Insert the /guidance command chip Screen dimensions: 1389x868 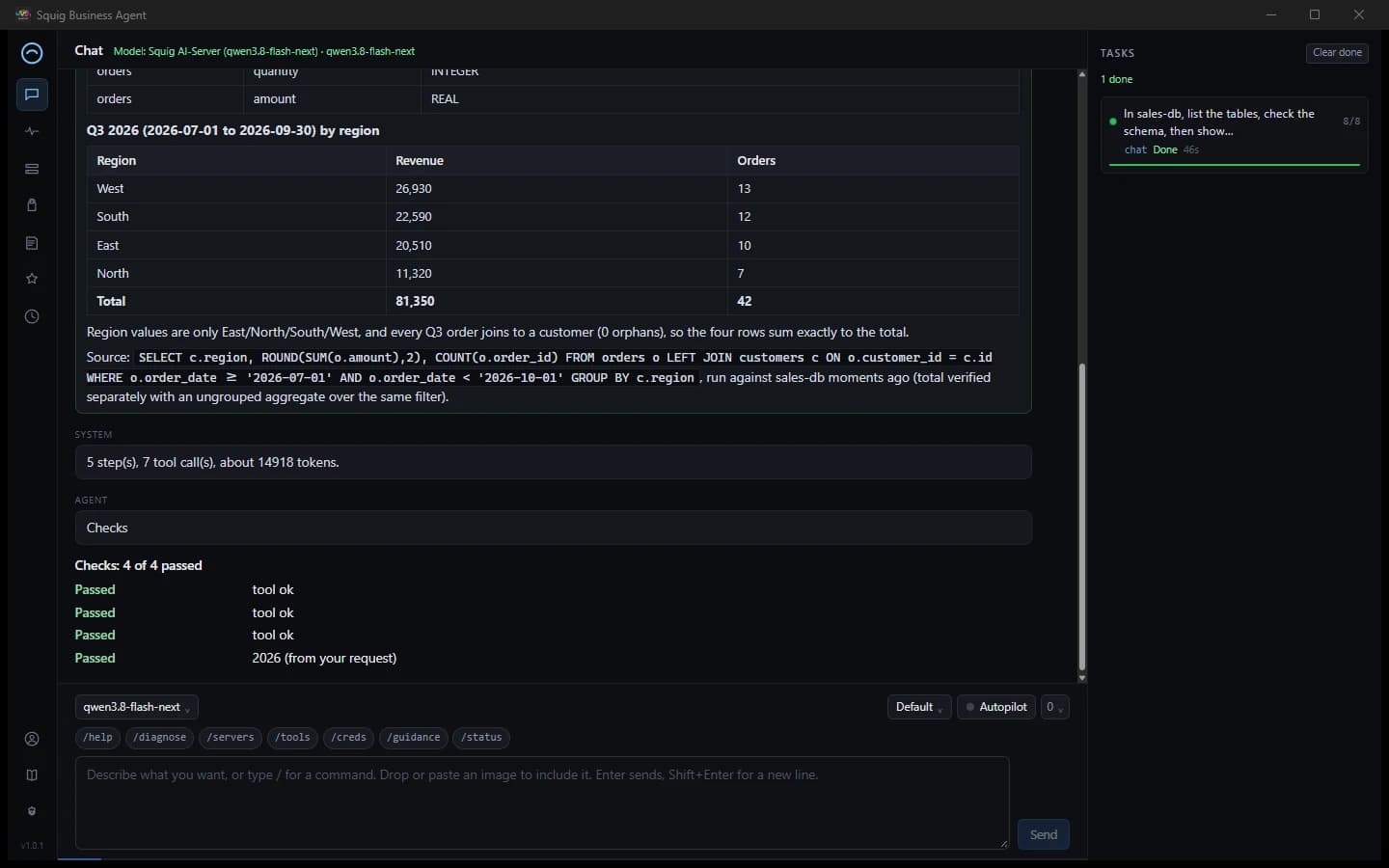click(414, 738)
